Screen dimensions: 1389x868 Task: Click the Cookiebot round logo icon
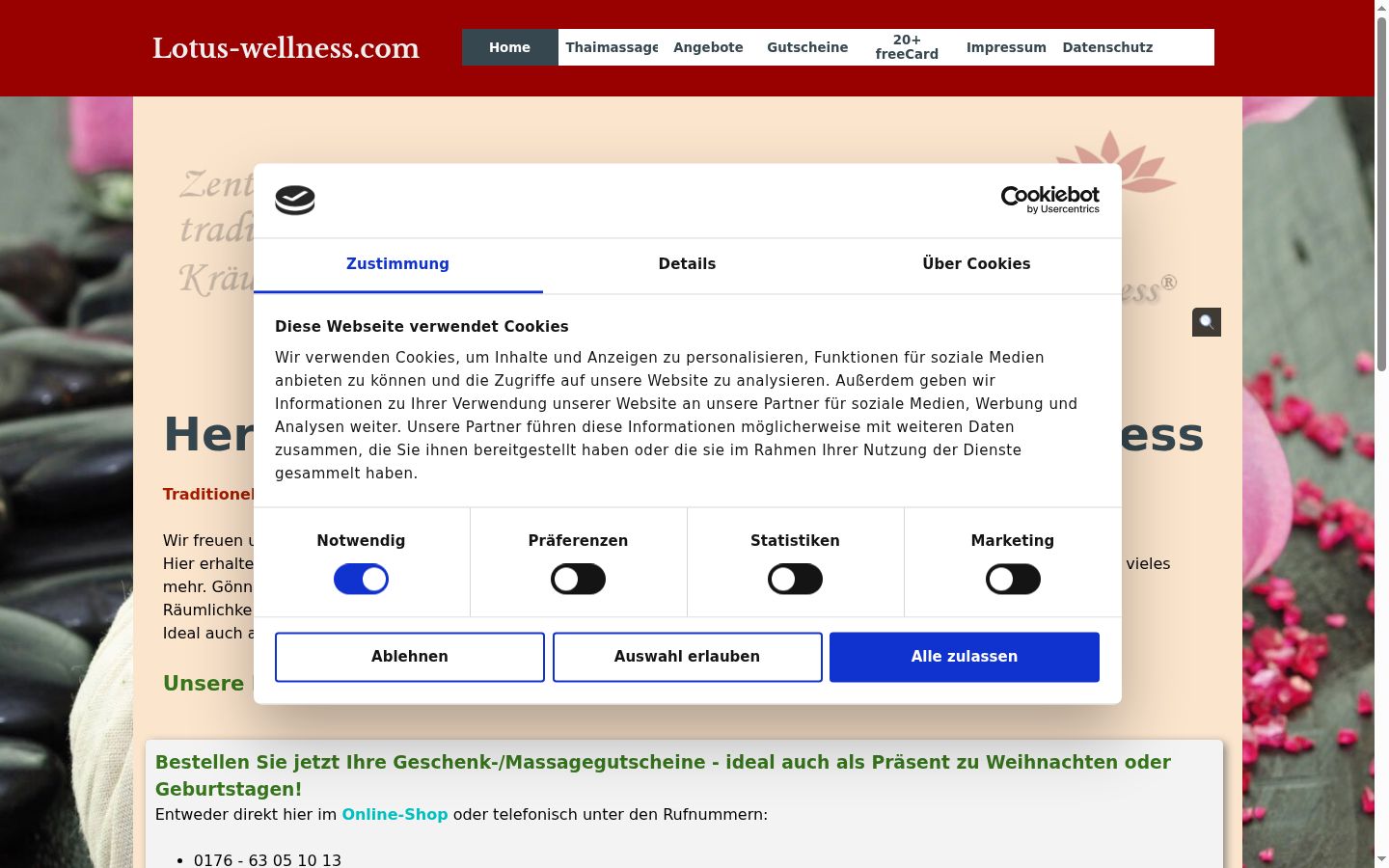295,200
